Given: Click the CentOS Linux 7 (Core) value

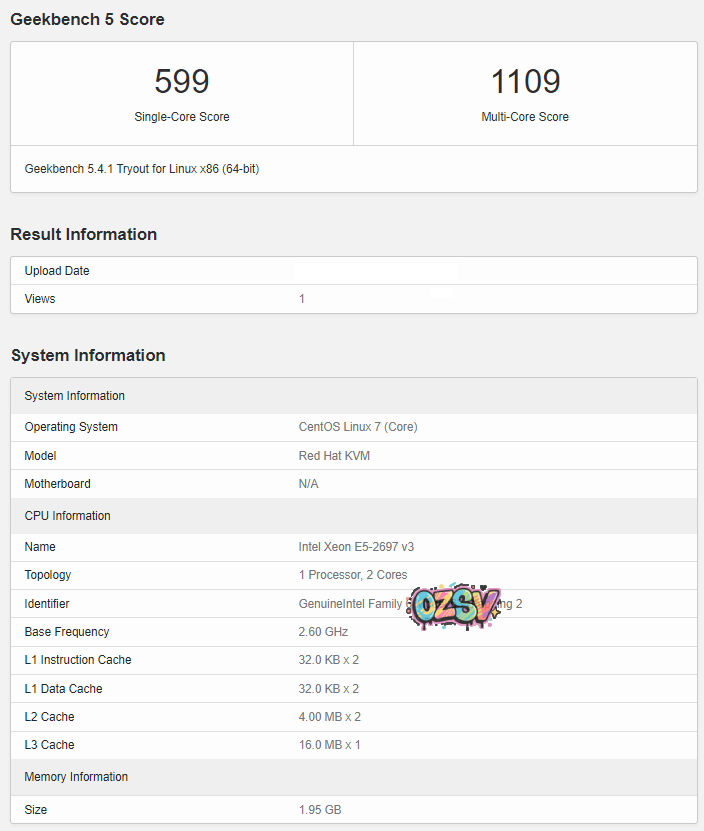Looking at the screenshot, I should pyautogui.click(x=358, y=427).
